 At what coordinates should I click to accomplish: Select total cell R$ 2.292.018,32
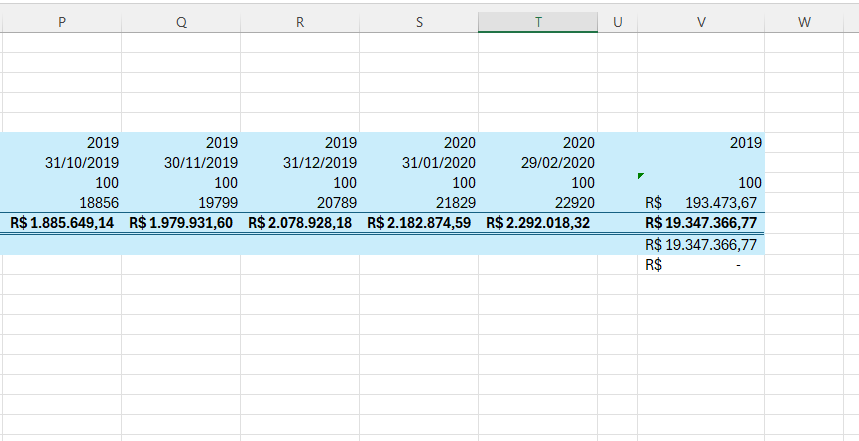538,223
